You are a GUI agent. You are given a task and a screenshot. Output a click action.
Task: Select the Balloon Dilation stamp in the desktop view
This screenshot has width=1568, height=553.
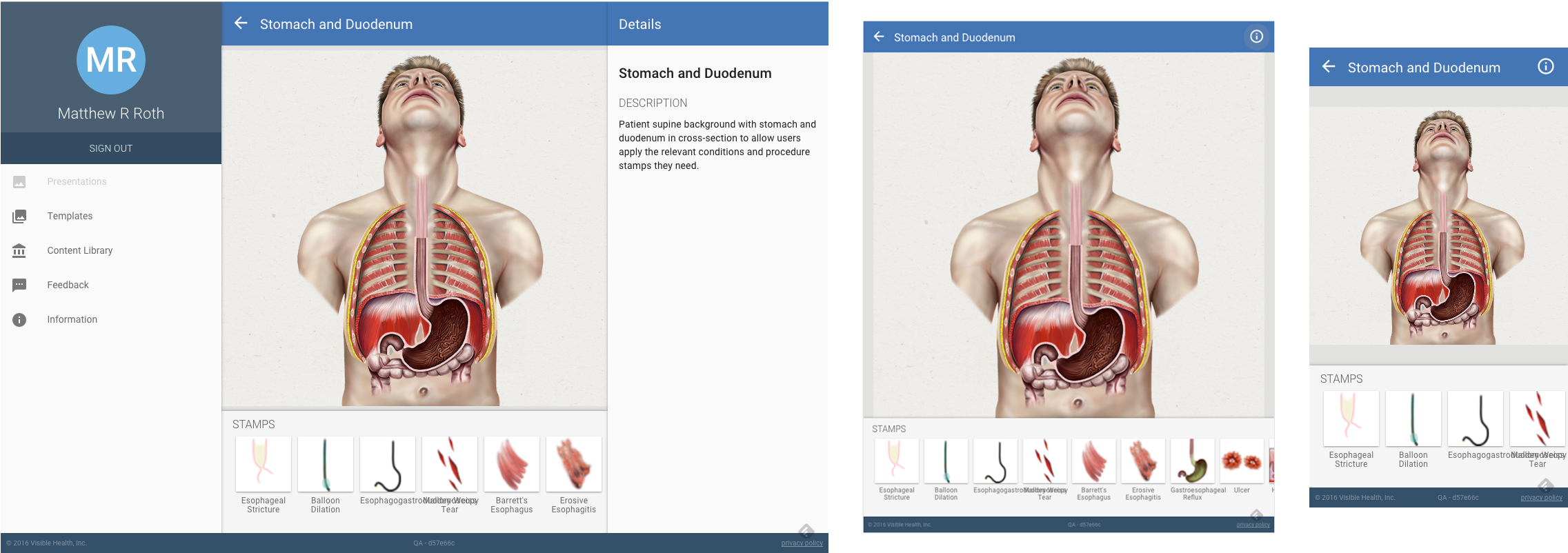[326, 475]
